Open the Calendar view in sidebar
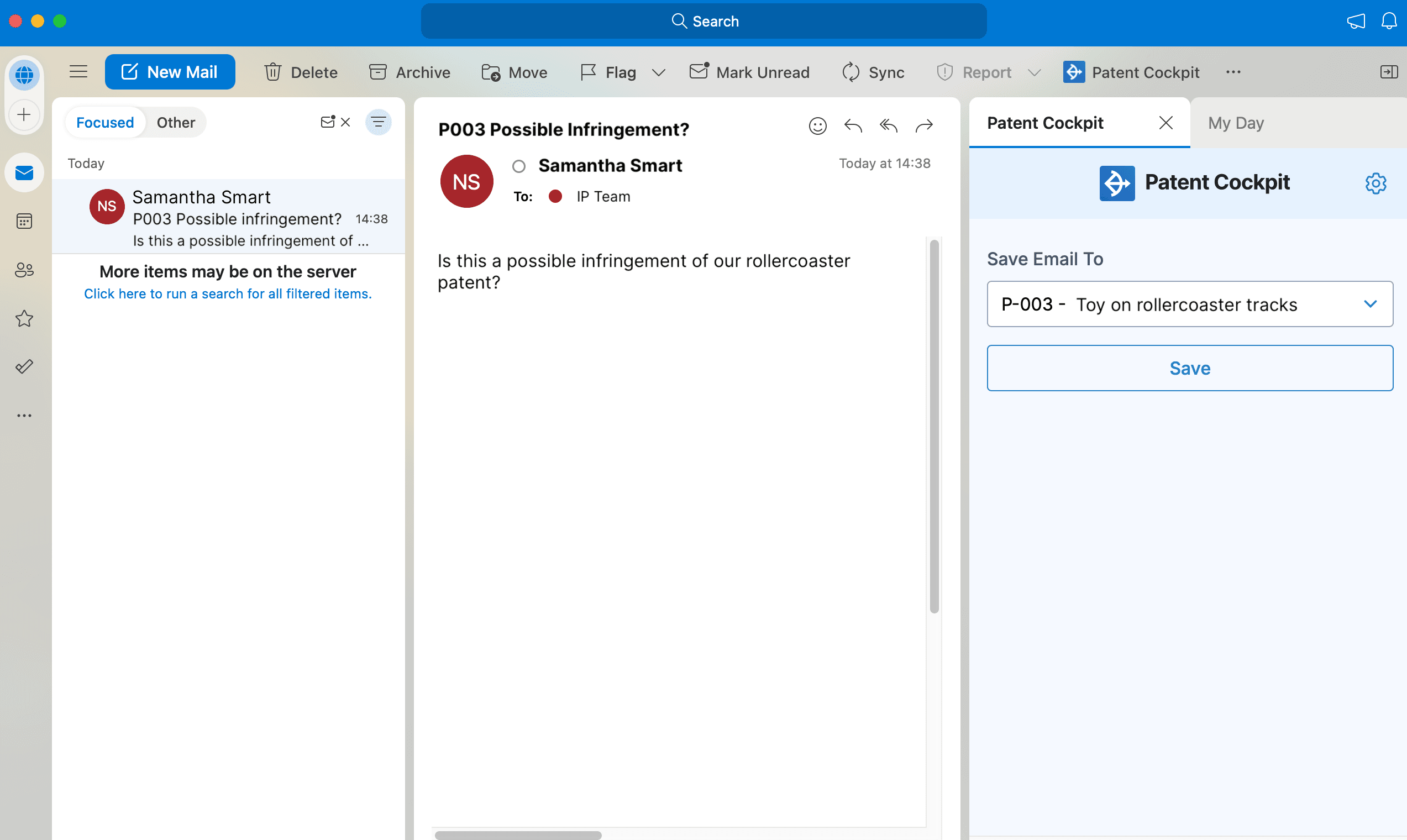This screenshot has height=840, width=1407. pyautogui.click(x=24, y=221)
